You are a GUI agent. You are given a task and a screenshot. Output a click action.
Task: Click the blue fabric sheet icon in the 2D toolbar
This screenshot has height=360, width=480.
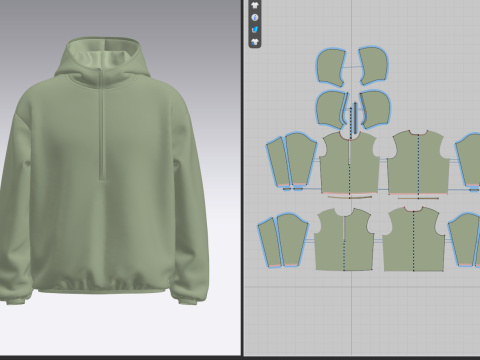(x=255, y=30)
